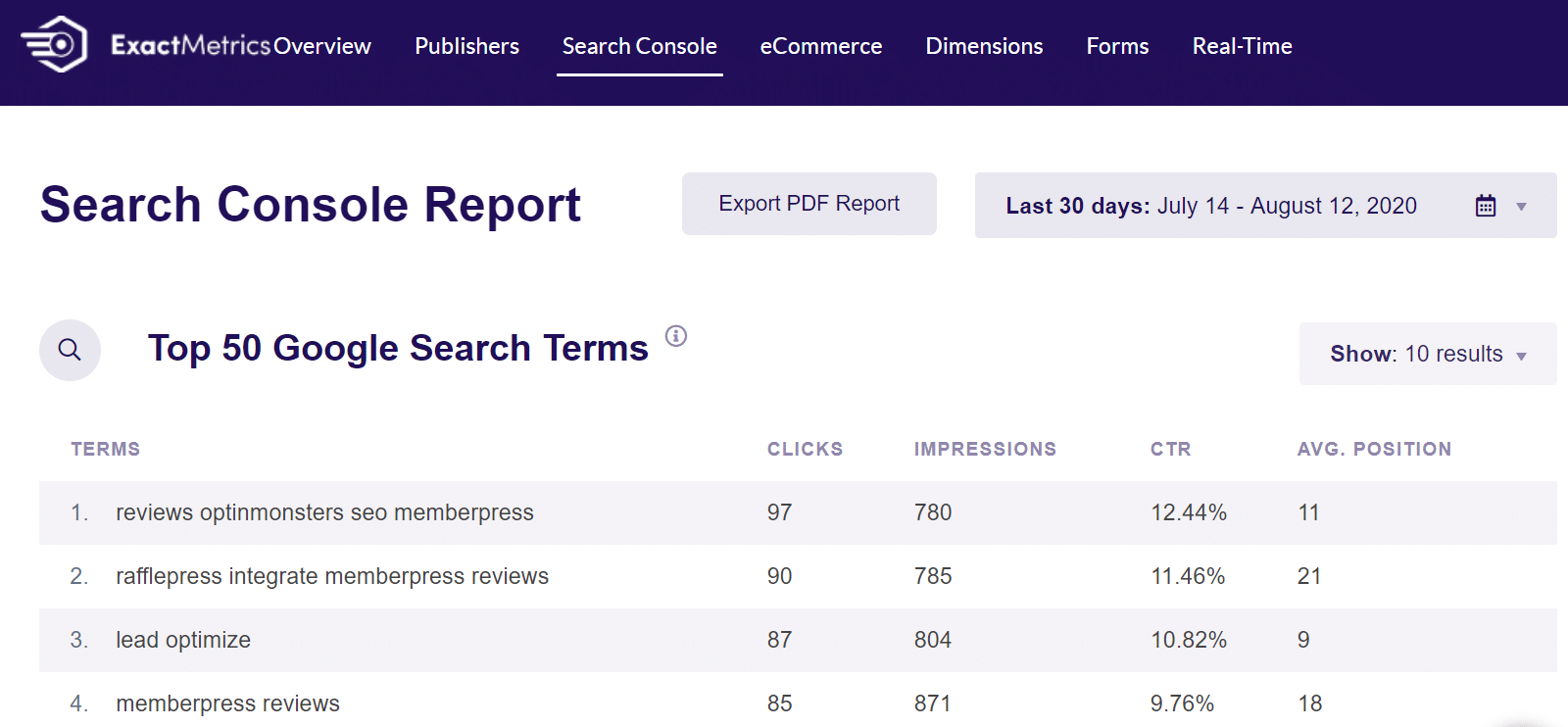Click CTR value 11.46%

(1188, 576)
